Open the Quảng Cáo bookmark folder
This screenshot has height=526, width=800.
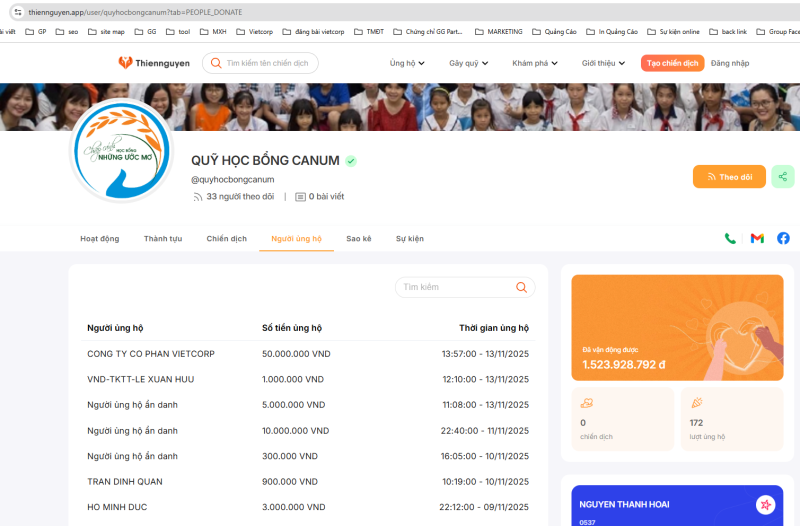click(x=554, y=32)
